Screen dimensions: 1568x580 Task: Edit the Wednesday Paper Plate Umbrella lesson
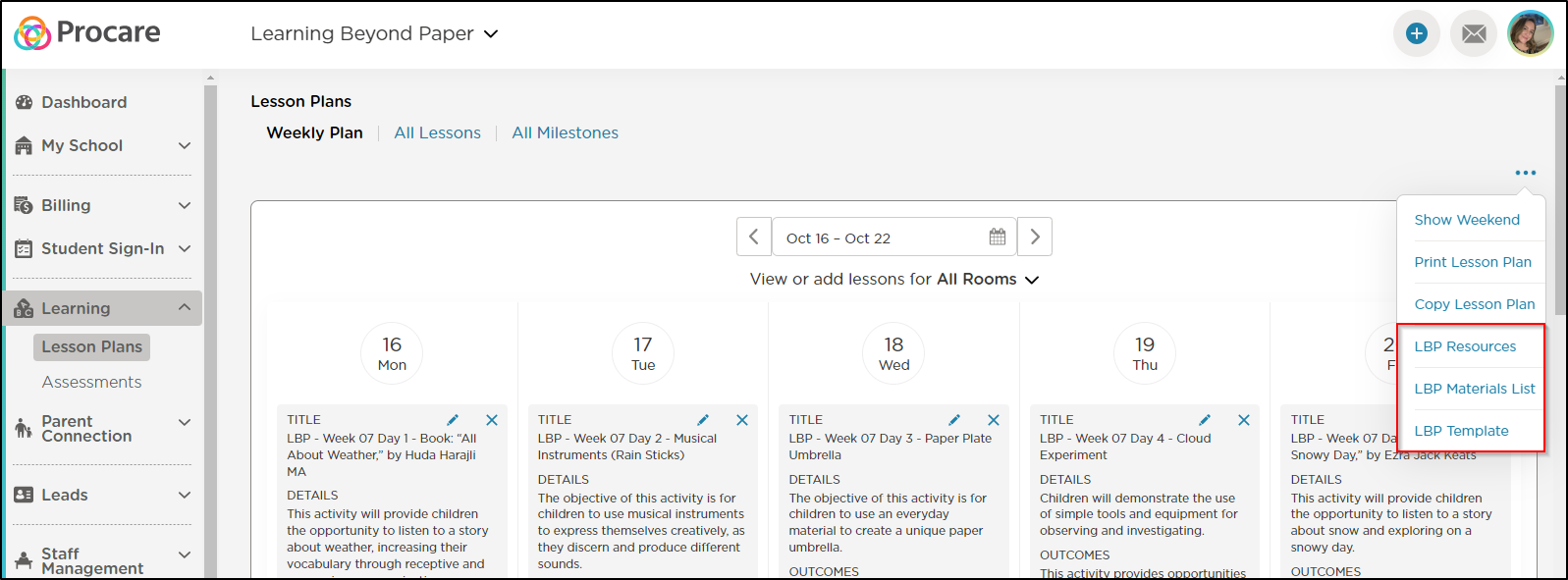(954, 420)
